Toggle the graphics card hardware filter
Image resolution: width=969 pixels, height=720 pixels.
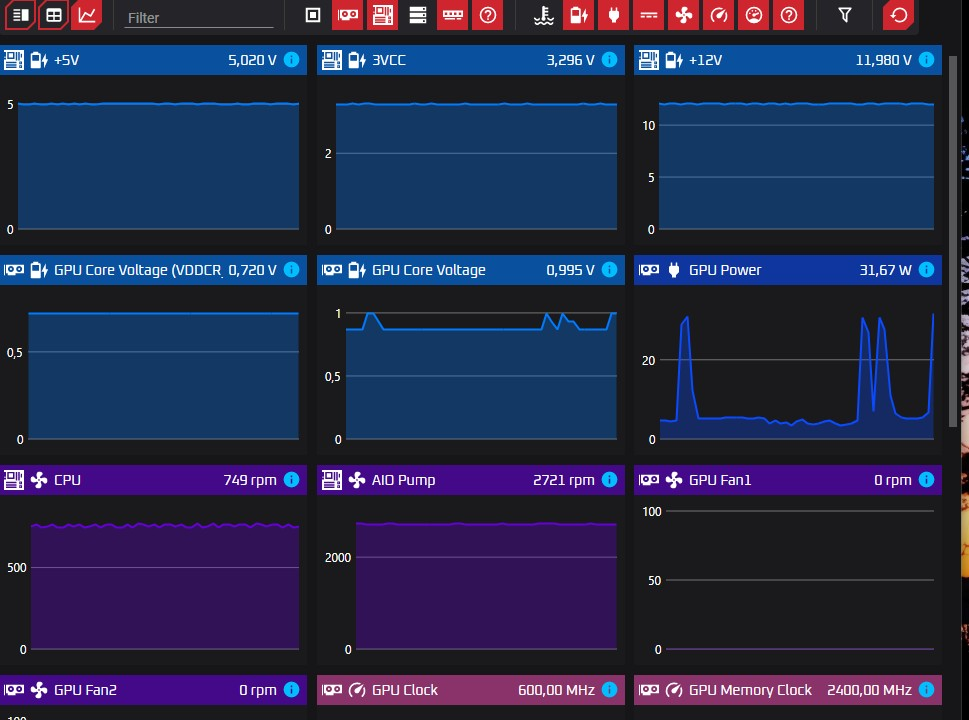(x=348, y=15)
